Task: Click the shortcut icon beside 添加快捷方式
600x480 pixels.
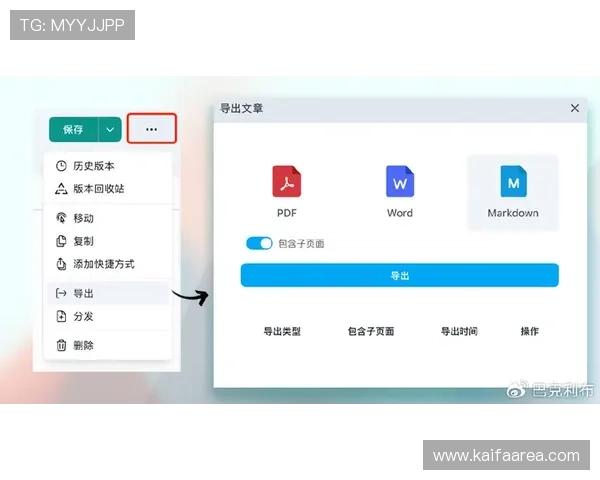Action: point(61,264)
